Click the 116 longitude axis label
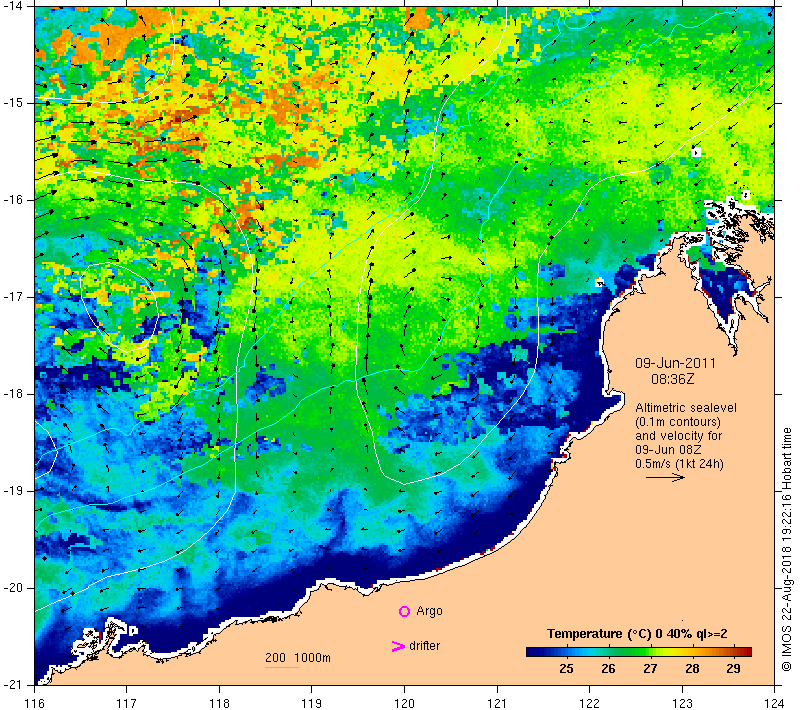The image size is (800, 710). pos(34,703)
